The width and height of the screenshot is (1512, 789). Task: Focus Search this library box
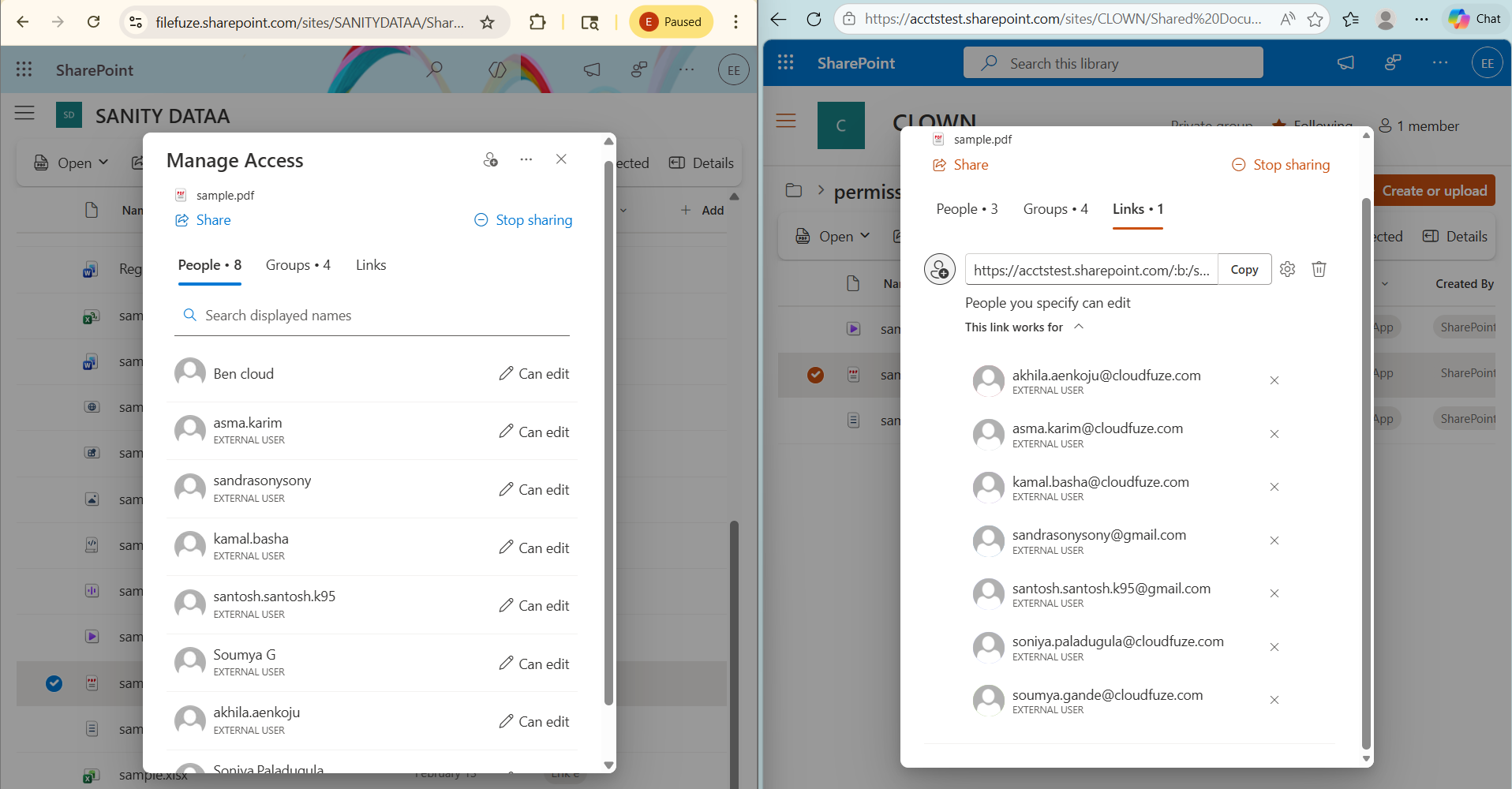[1113, 62]
